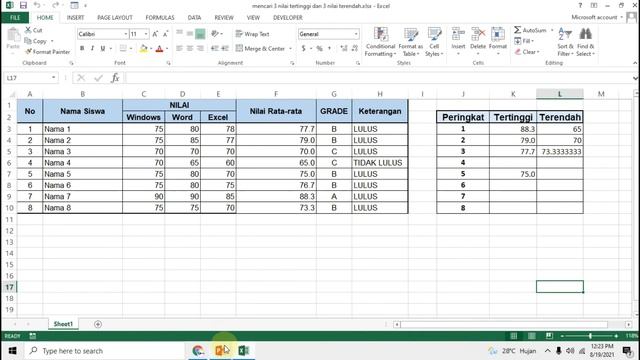Click the font color A icon
Screen dimensions: 640x360
pos(159,49)
